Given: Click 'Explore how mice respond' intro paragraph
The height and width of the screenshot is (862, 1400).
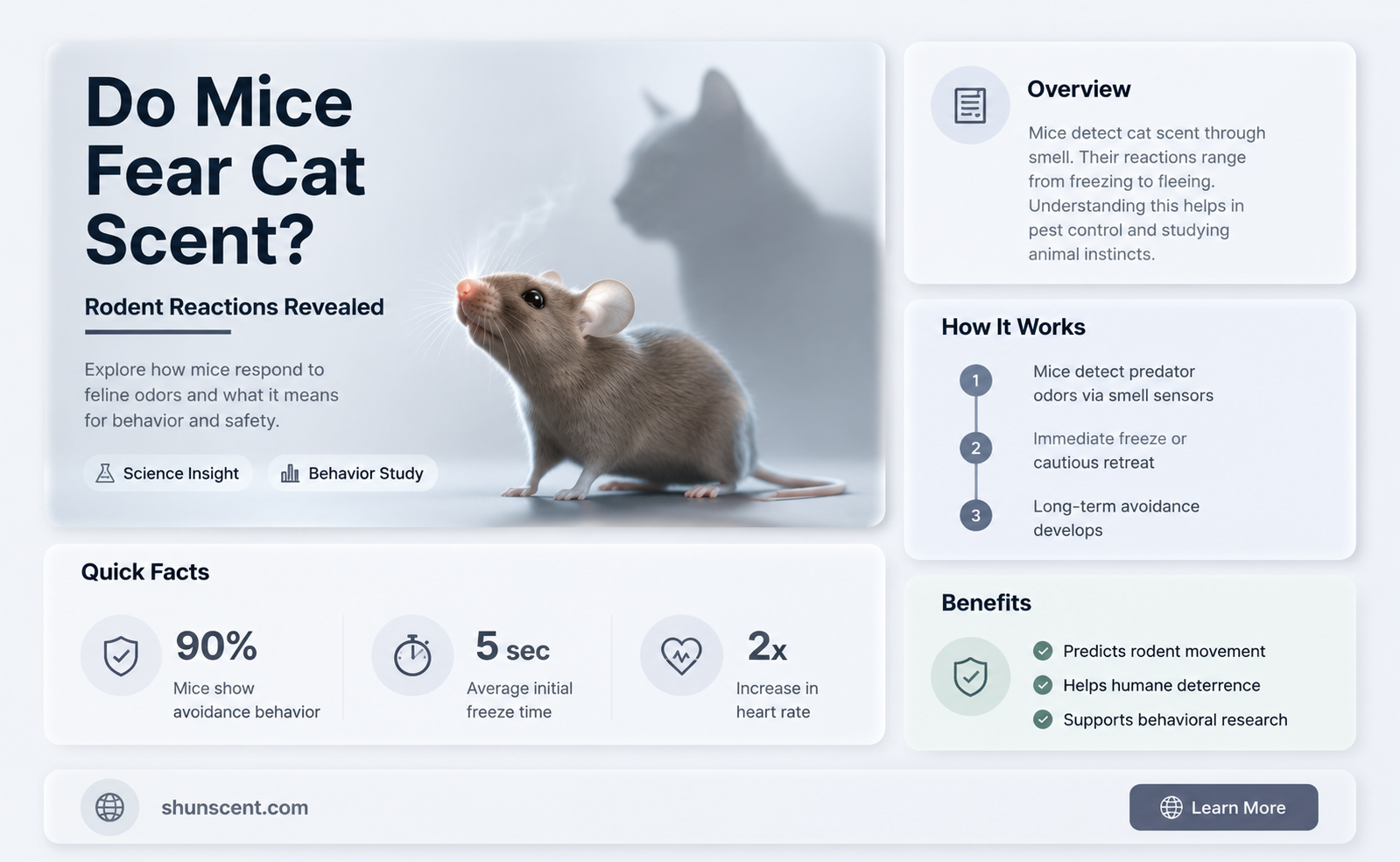Looking at the screenshot, I should [x=211, y=395].
